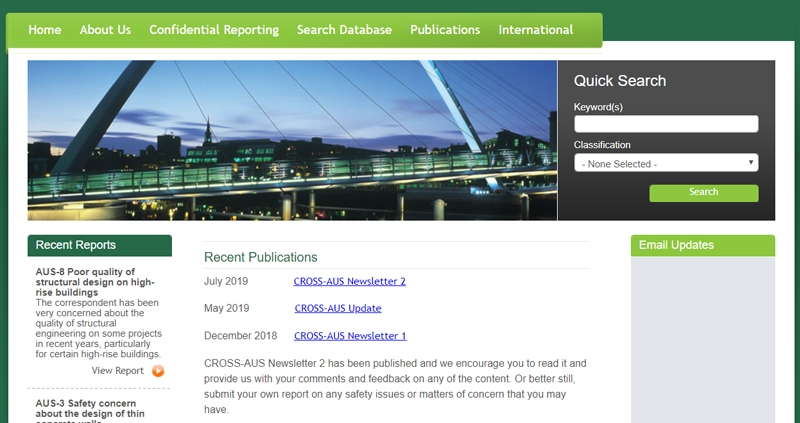
Task: Open the CROSS-AUS Update link
Action: pyautogui.click(x=337, y=308)
